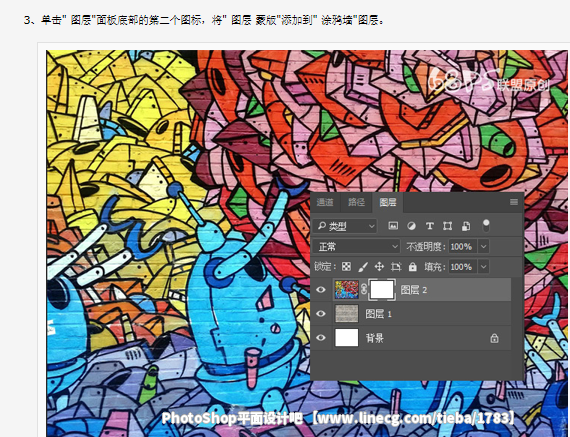The width and height of the screenshot is (570, 437).
Task: Expand the 不透明度 opacity slider arrow
Action: (483, 247)
